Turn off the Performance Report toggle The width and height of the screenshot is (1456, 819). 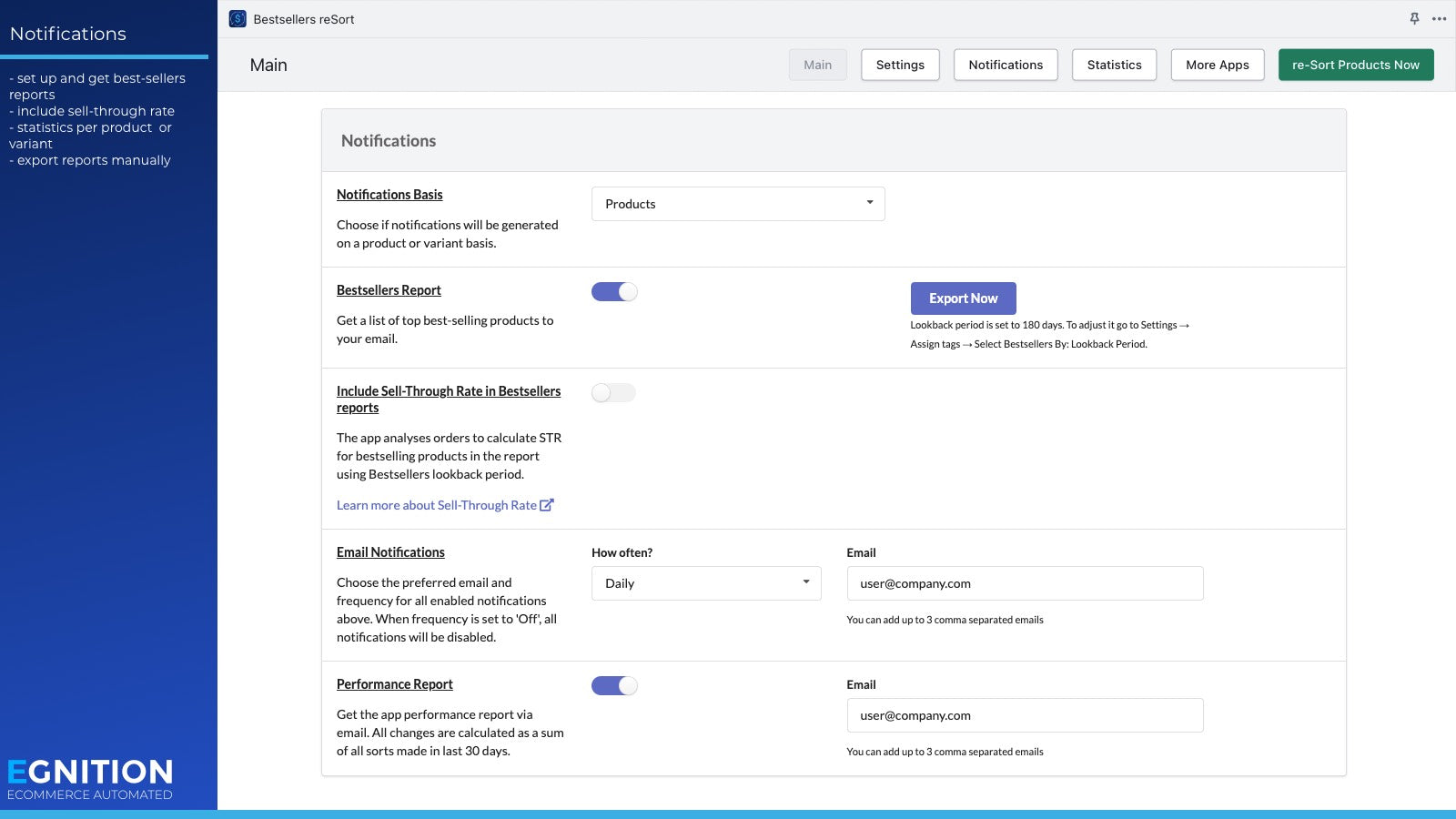614,685
